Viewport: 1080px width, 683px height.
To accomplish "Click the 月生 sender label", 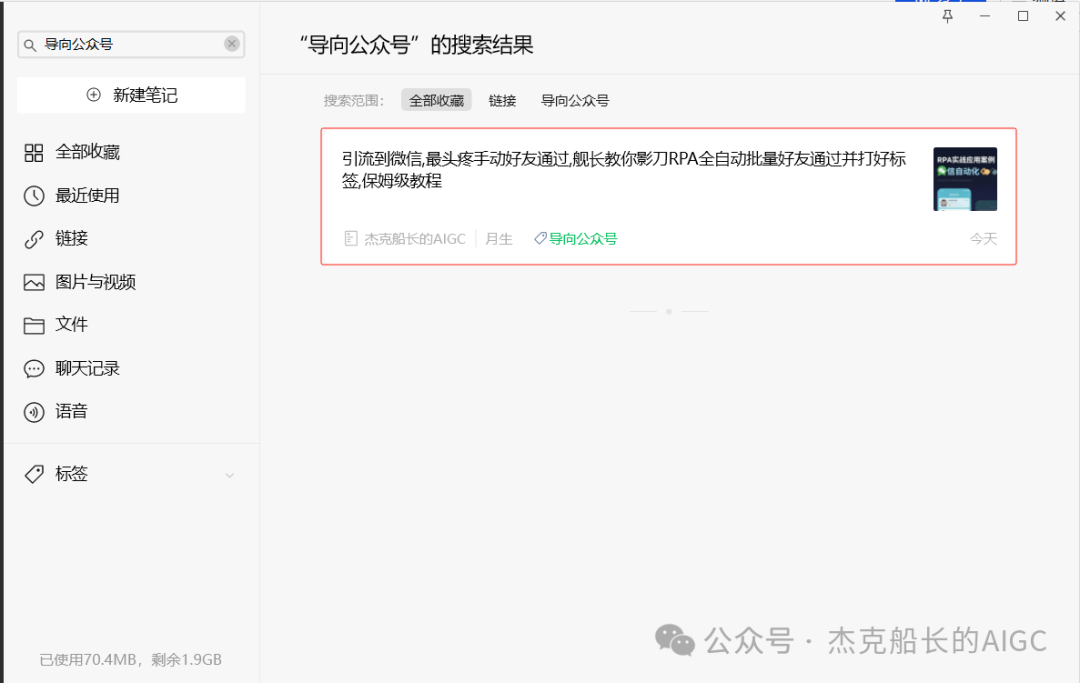I will pos(499,239).
